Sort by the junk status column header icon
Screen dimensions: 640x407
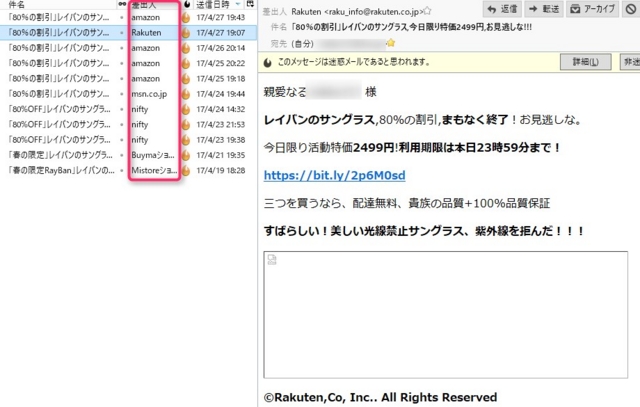pyautogui.click(x=187, y=4)
